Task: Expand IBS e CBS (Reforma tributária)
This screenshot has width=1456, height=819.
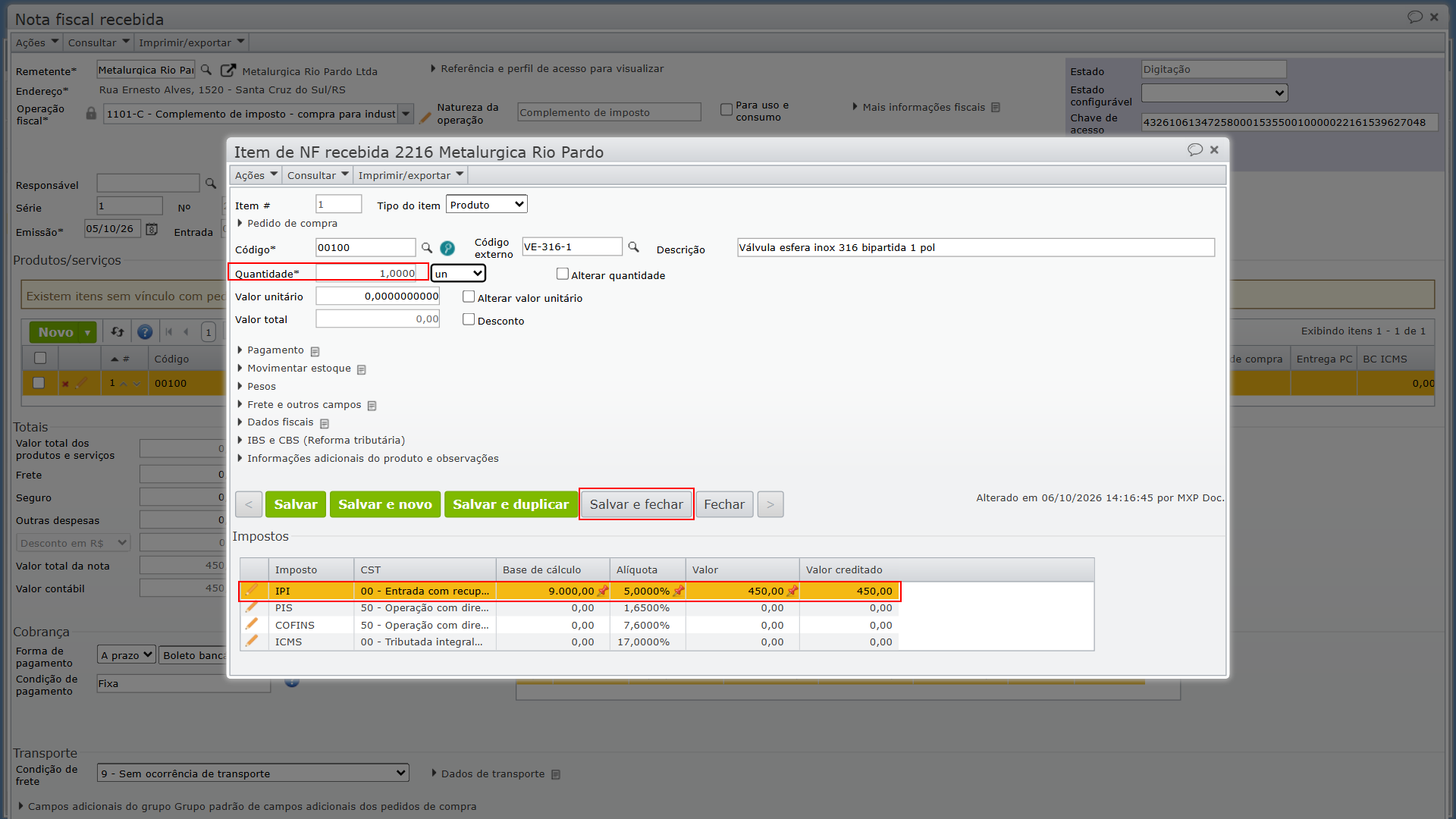Action: tap(321, 441)
